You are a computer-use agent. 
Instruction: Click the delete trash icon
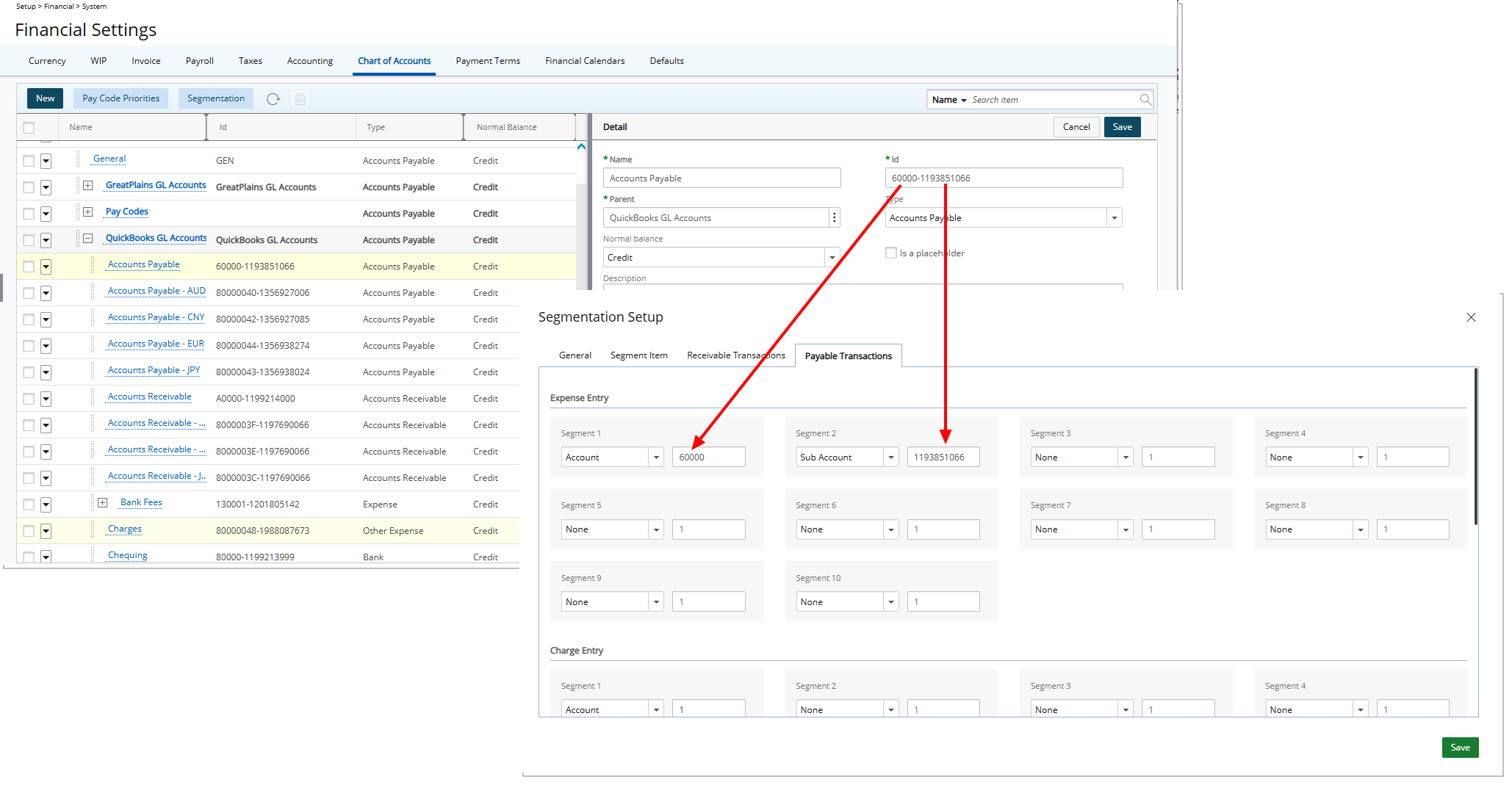(300, 99)
